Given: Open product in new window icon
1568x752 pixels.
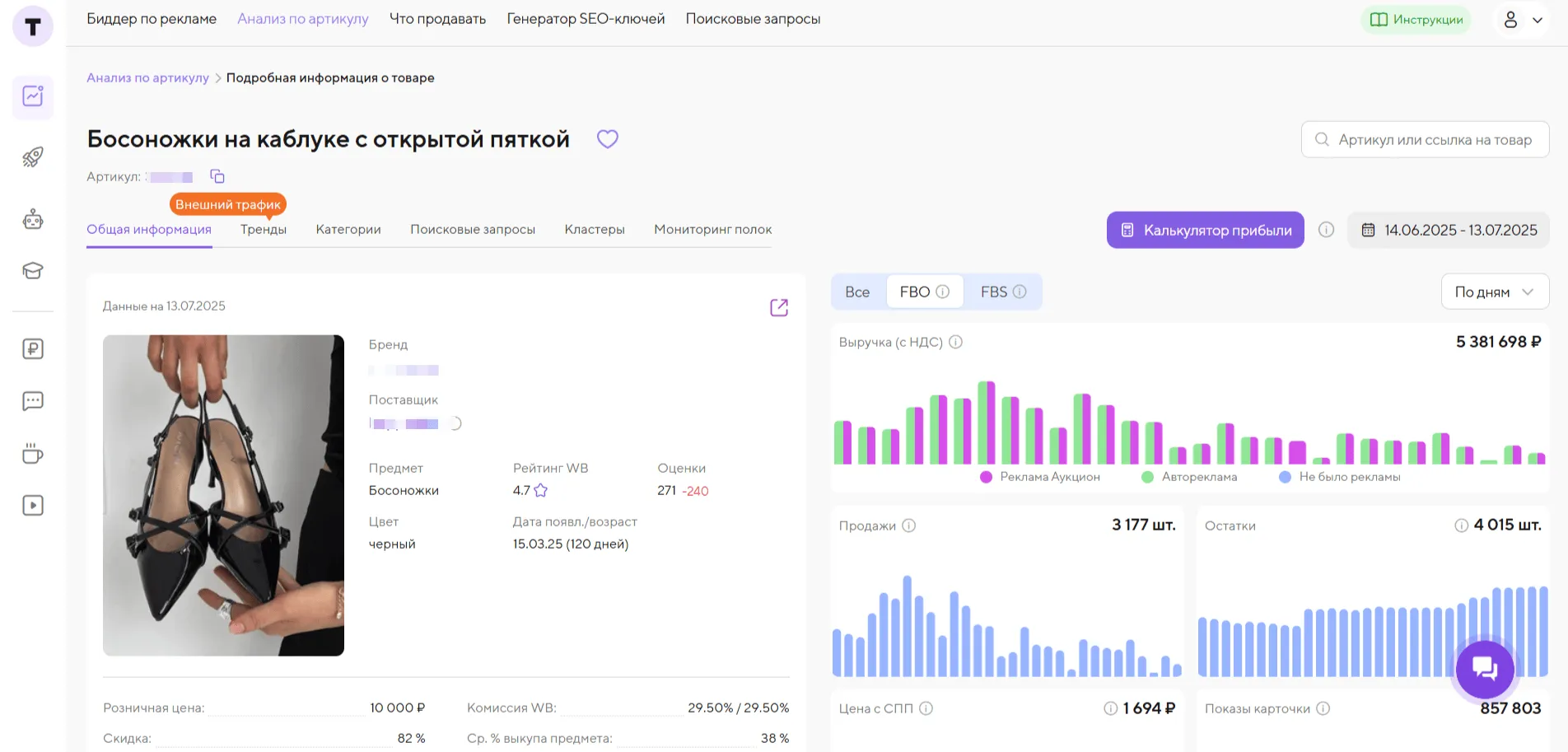Looking at the screenshot, I should [778, 307].
